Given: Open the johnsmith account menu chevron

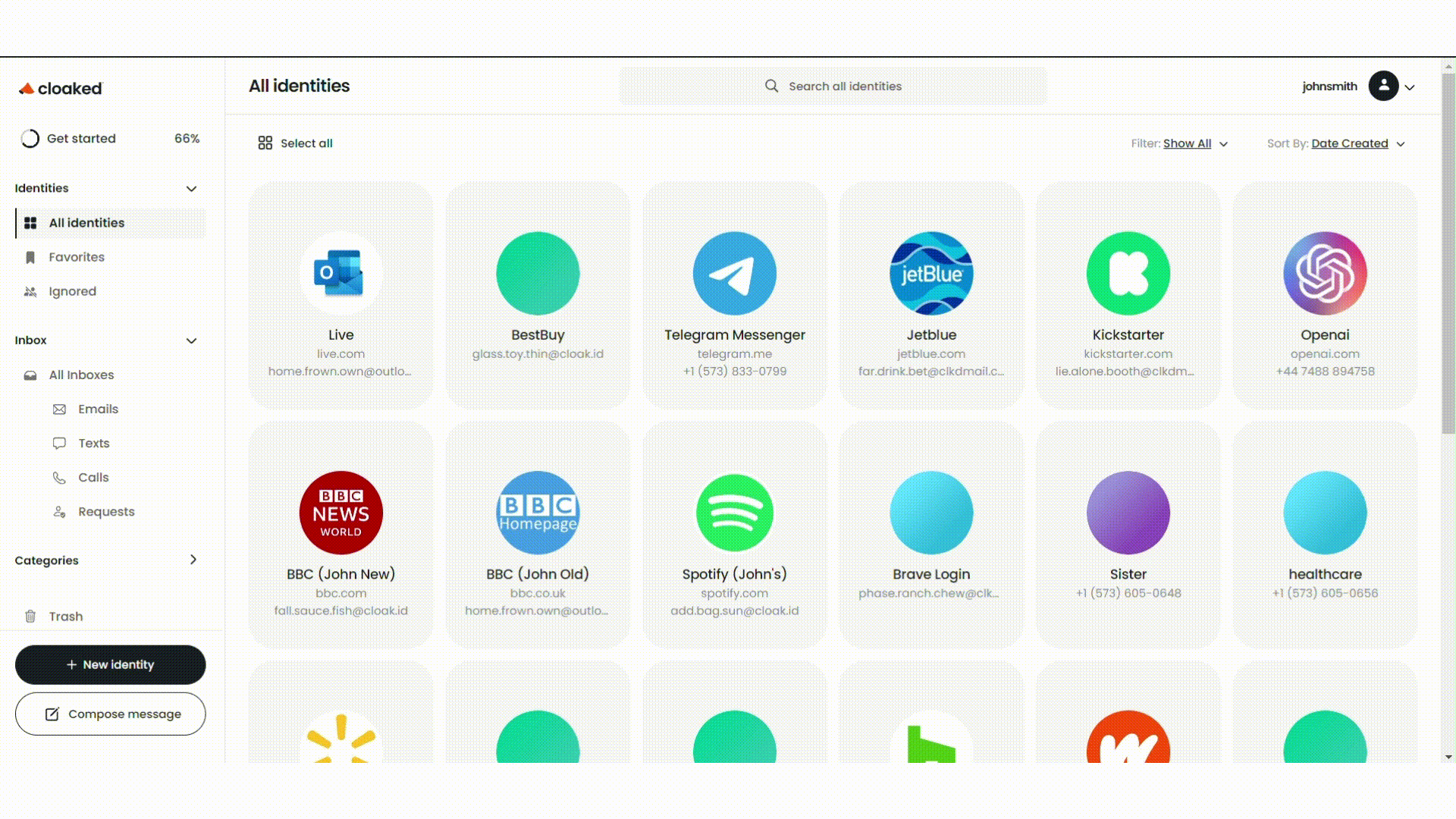Looking at the screenshot, I should [1410, 87].
